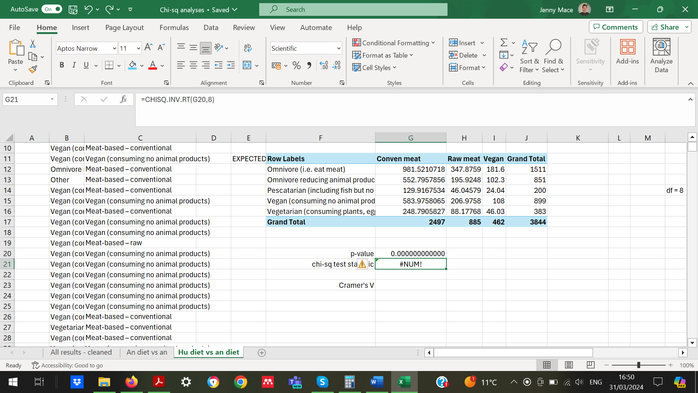
Task: Click the AutoSum sigma icon
Action: [x=503, y=43]
